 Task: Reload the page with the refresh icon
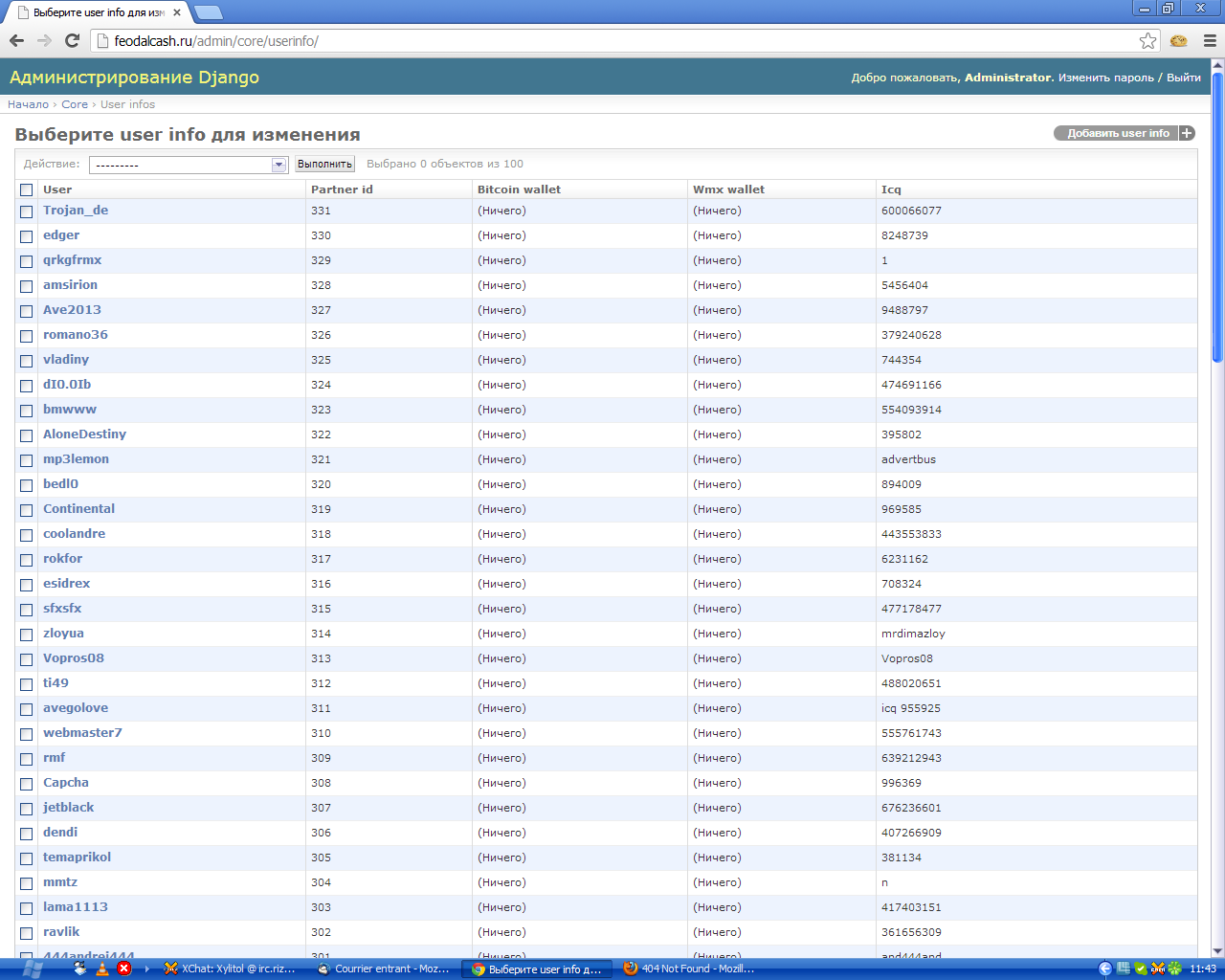pyautogui.click(x=72, y=40)
